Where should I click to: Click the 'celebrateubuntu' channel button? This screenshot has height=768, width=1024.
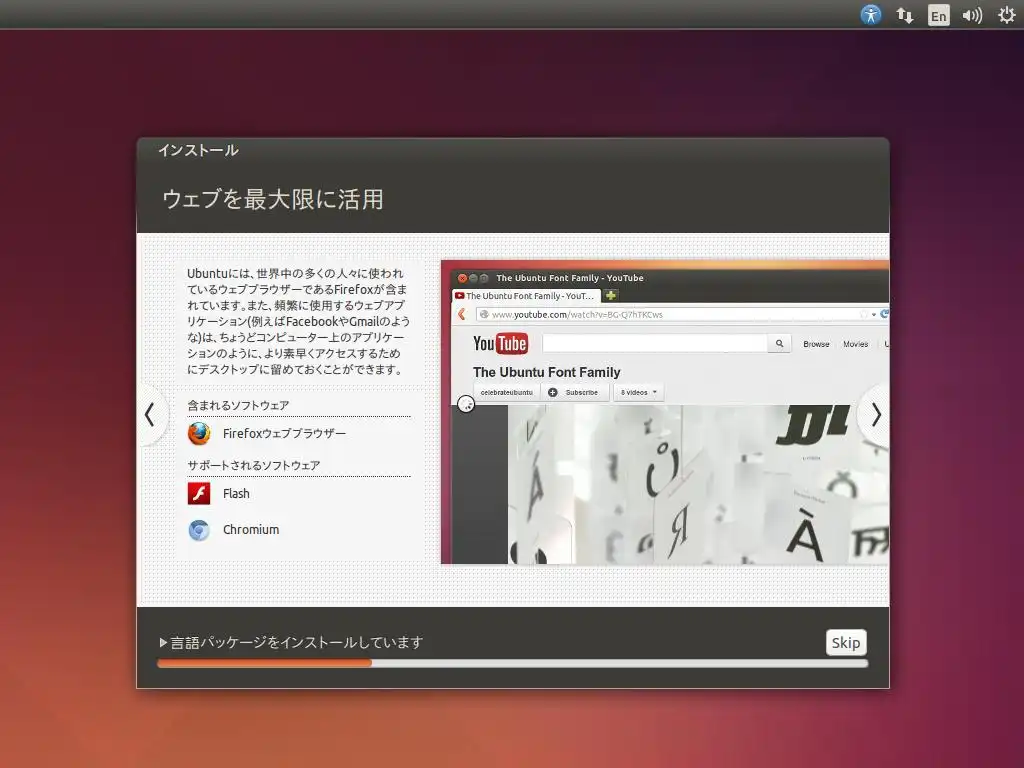coord(507,392)
